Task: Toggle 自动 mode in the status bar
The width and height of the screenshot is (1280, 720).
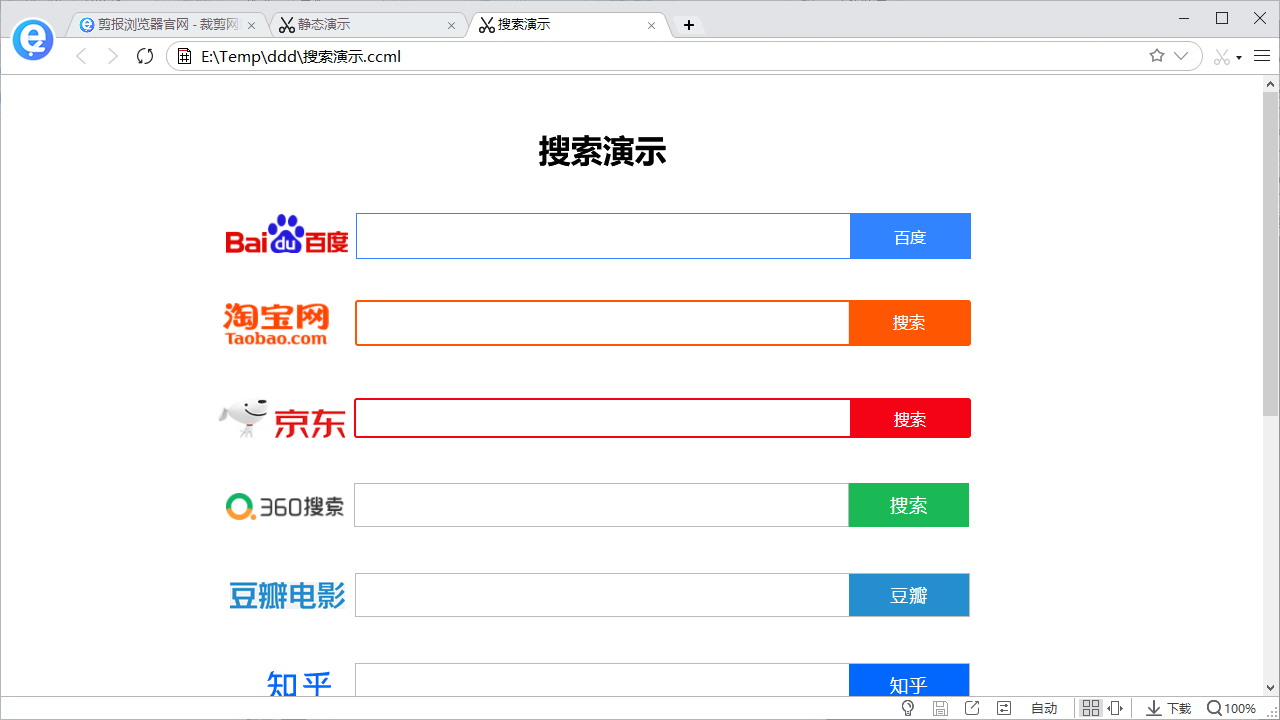Action: click(x=1043, y=708)
